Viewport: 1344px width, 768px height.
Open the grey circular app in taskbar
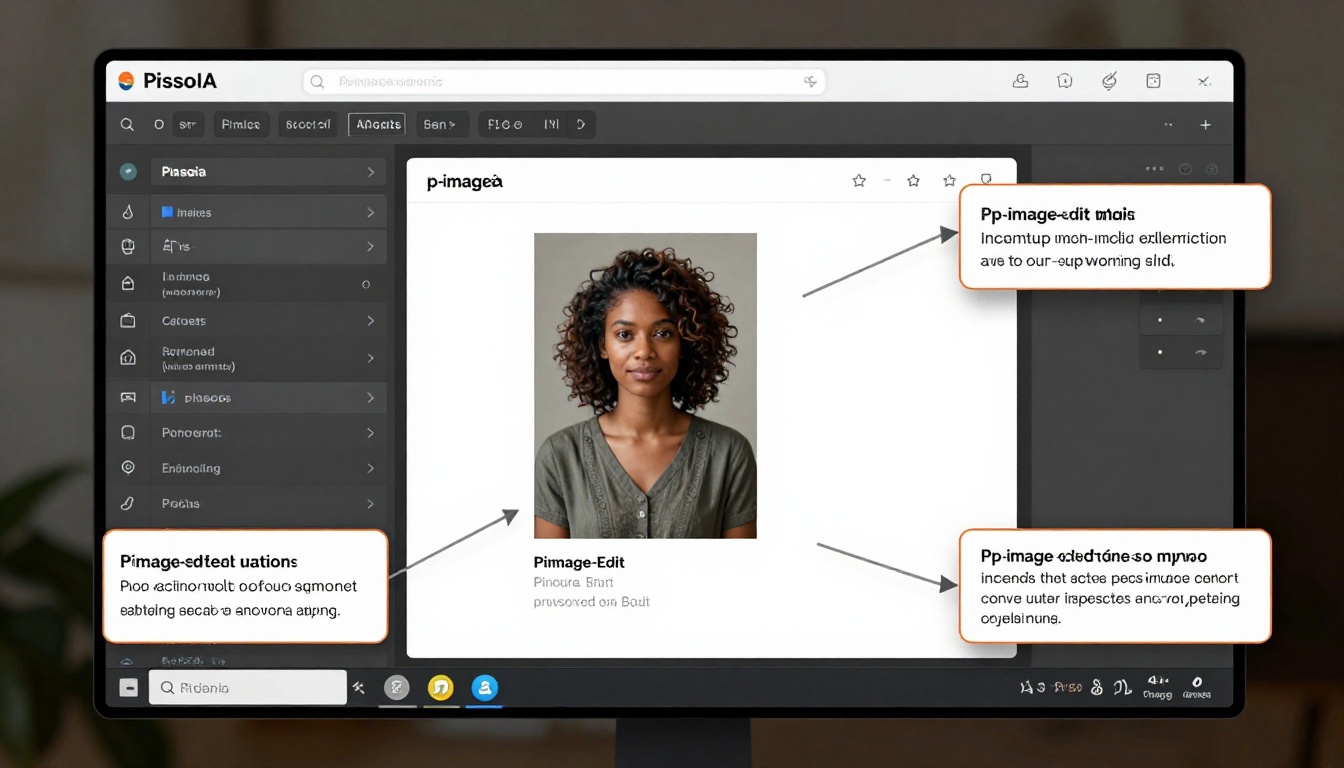[x=397, y=688]
